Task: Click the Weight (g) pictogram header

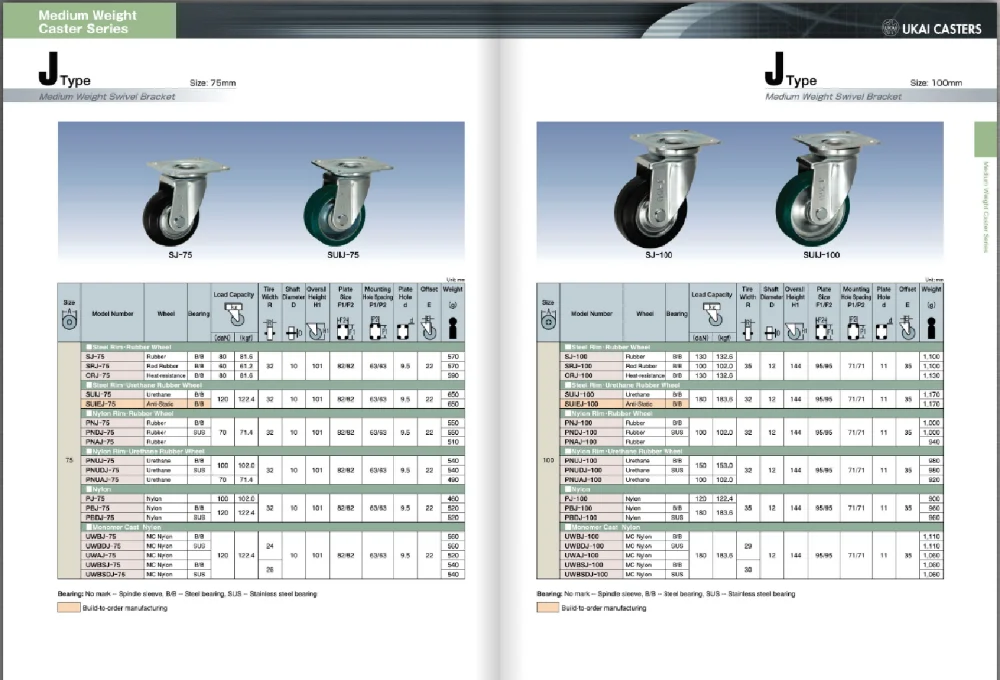Action: point(453,328)
